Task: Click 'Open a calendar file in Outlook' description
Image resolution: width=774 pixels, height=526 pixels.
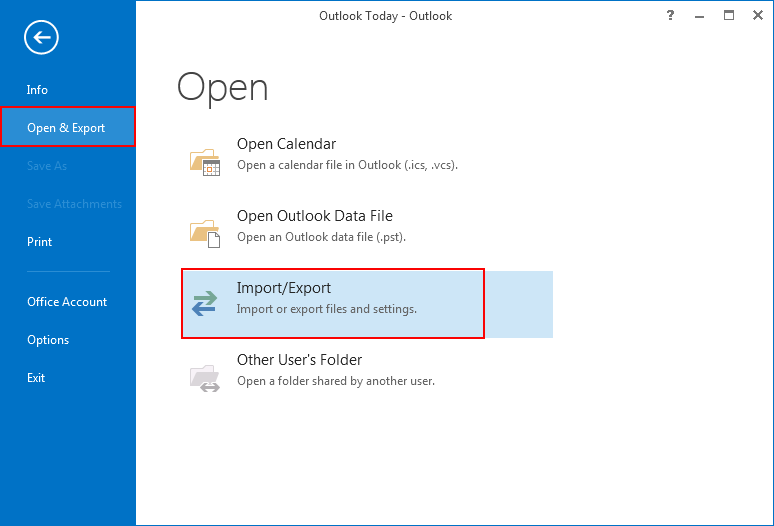Action: click(348, 165)
